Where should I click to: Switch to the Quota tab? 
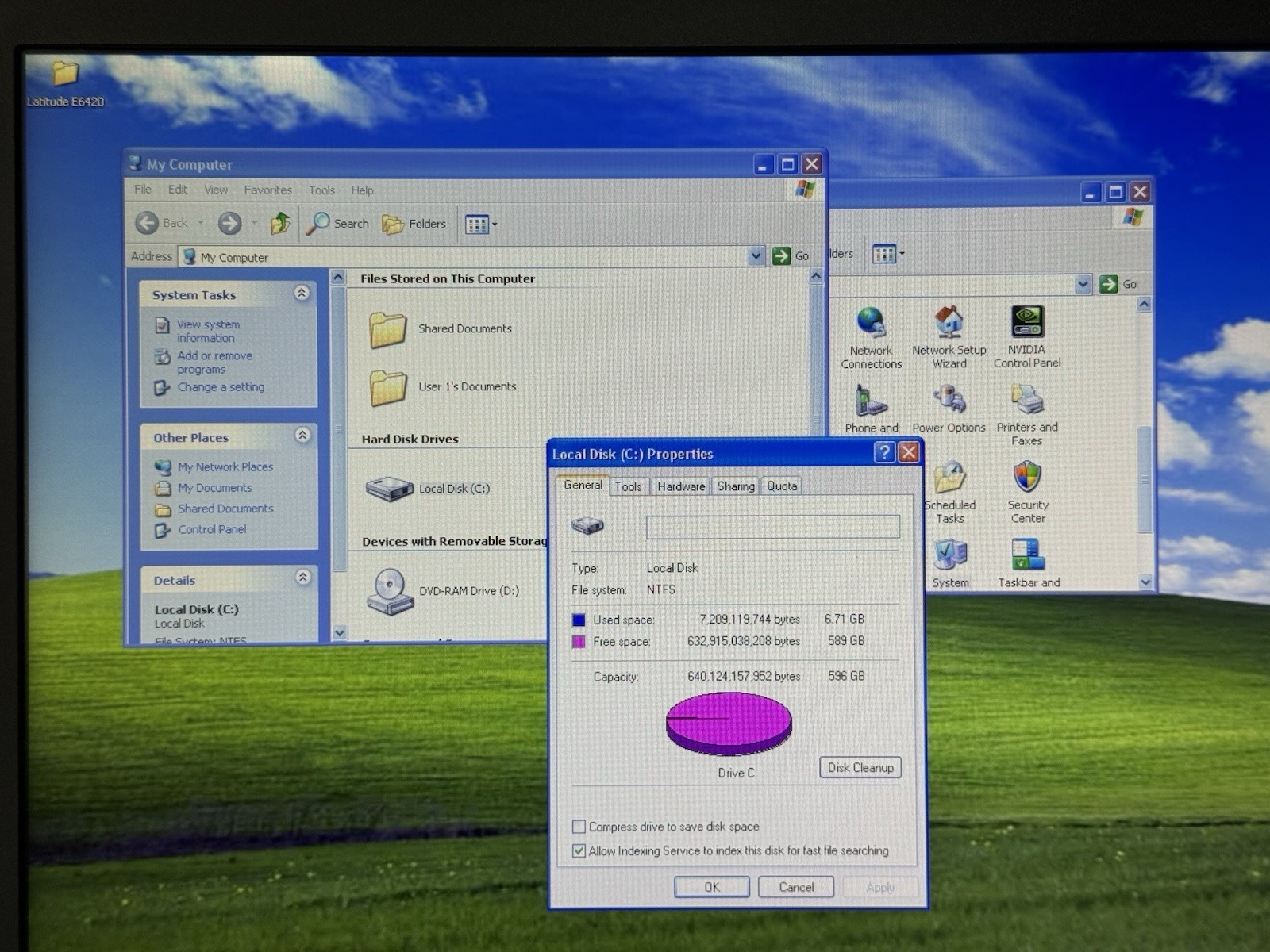coord(782,486)
